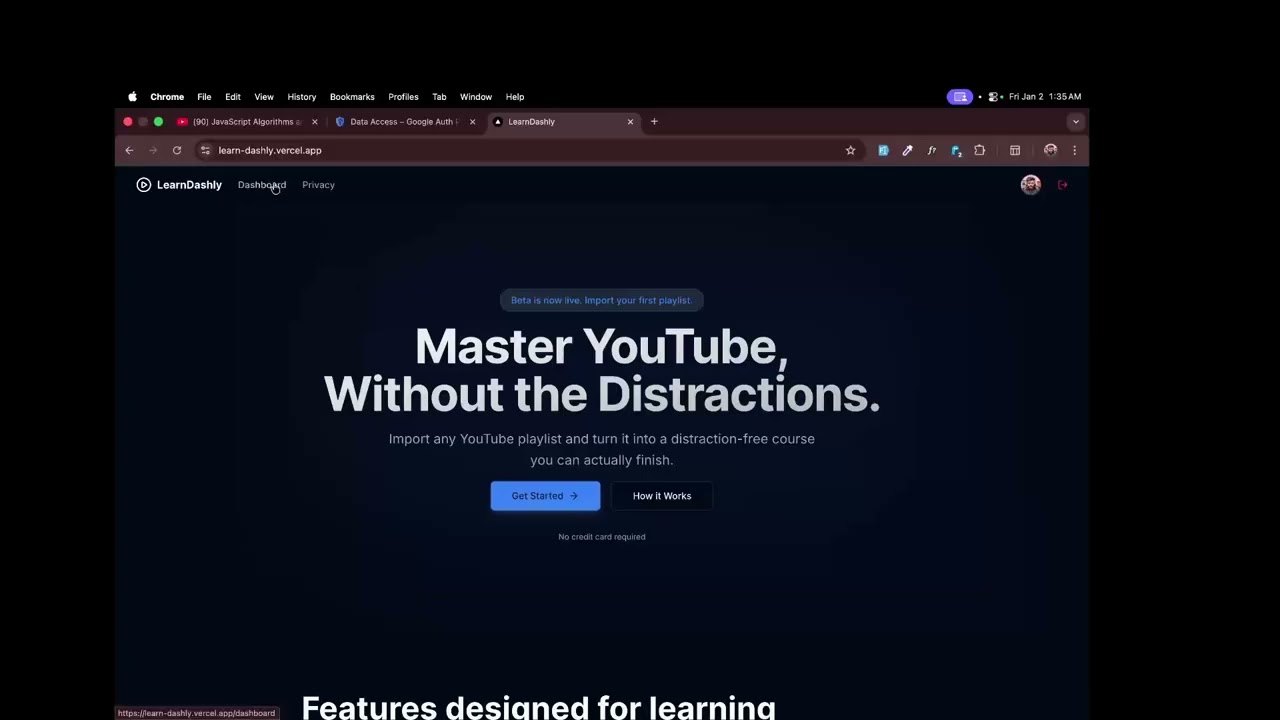1280x720 pixels.
Task: Click the 'Features designed for learning' heading
Action: [538, 708]
